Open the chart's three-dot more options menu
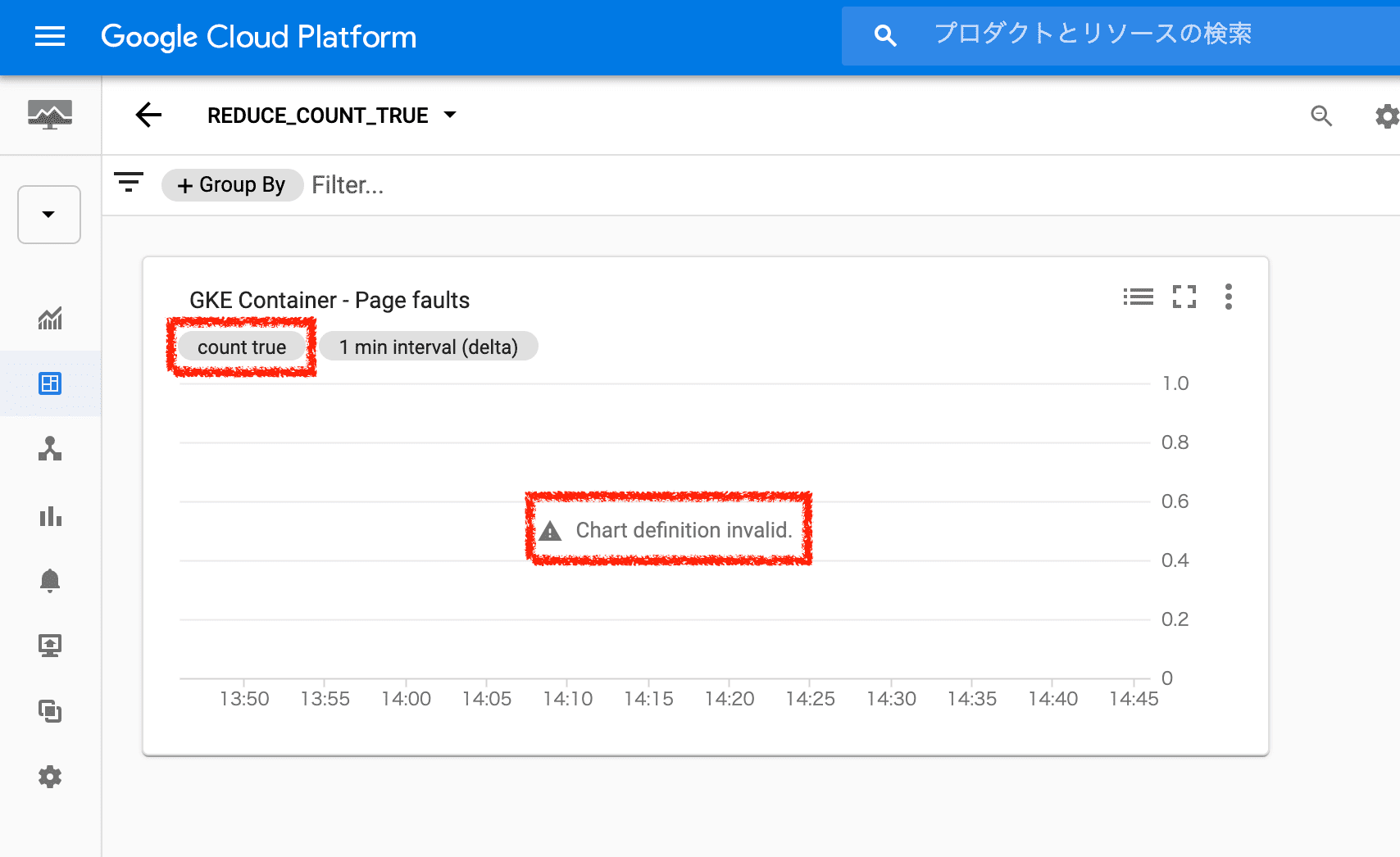The height and width of the screenshot is (857, 1400). (1228, 297)
